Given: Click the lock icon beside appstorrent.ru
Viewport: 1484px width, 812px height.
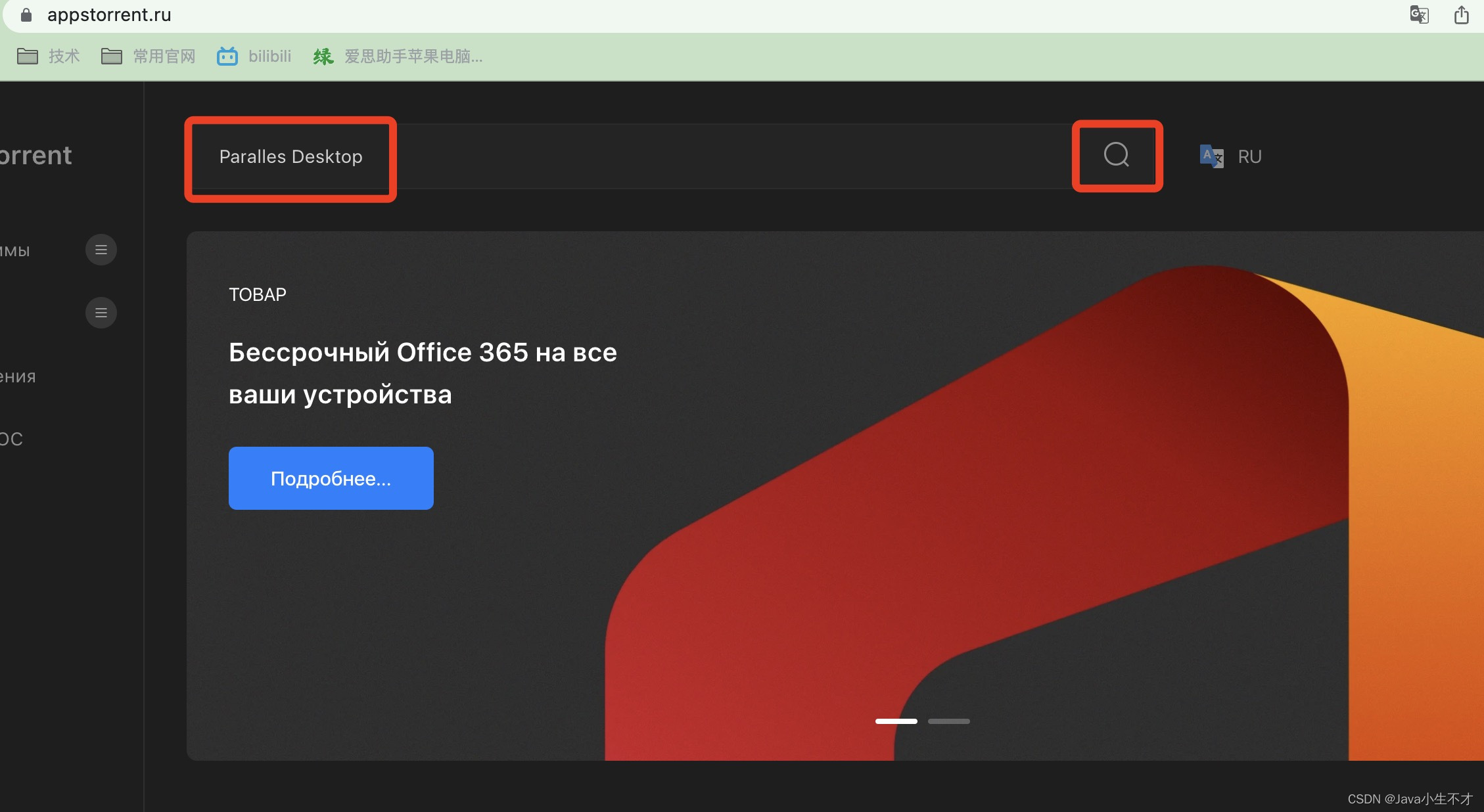Looking at the screenshot, I should tap(26, 14).
